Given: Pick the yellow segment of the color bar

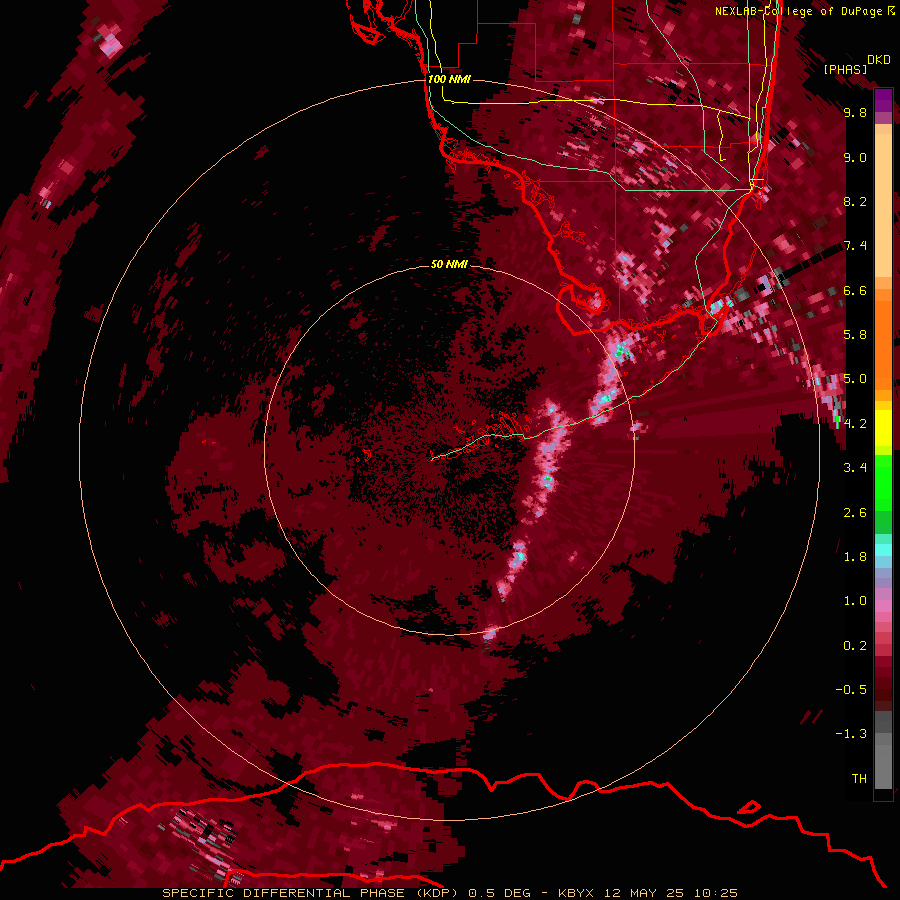Looking at the screenshot, I should pyautogui.click(x=883, y=428).
